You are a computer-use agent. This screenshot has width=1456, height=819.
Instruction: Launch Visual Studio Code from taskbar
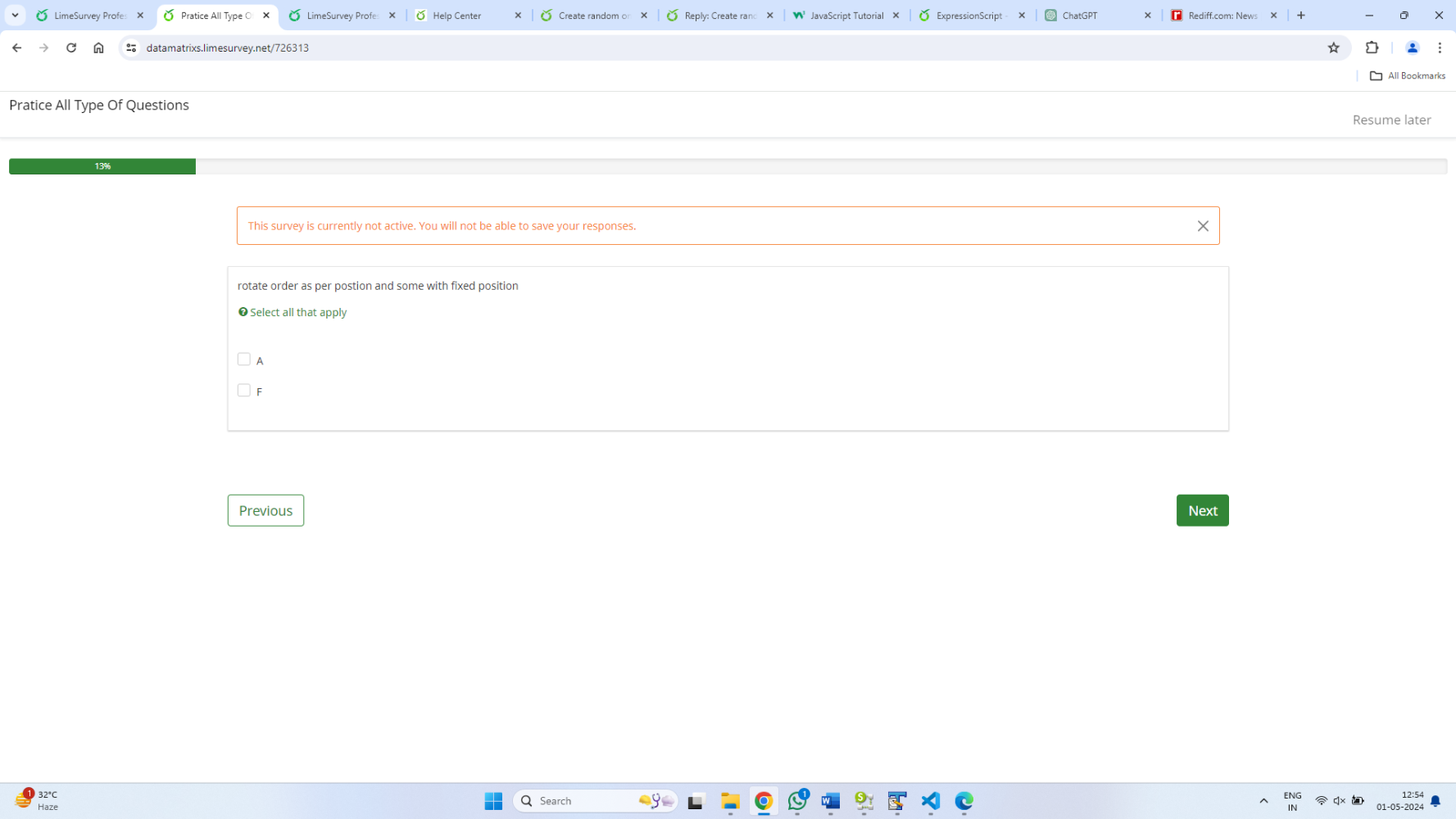[930, 801]
